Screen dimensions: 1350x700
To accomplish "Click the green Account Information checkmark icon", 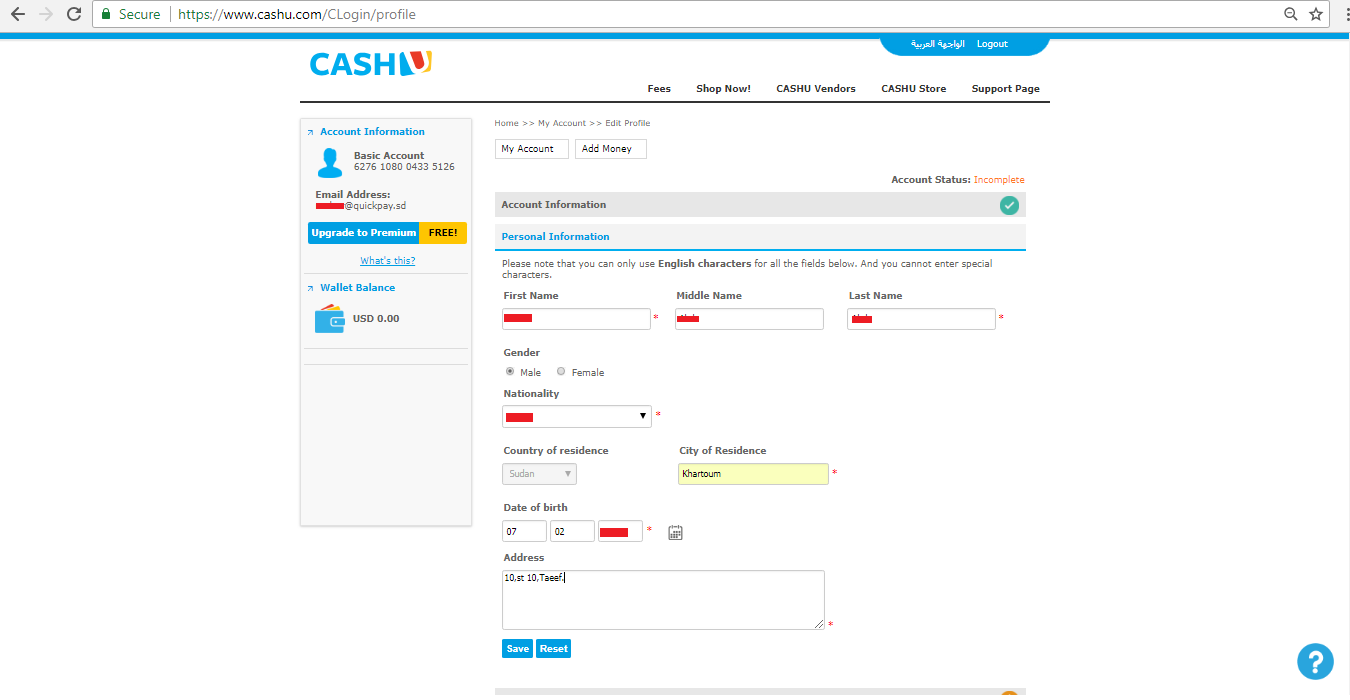I will (x=1009, y=205).
